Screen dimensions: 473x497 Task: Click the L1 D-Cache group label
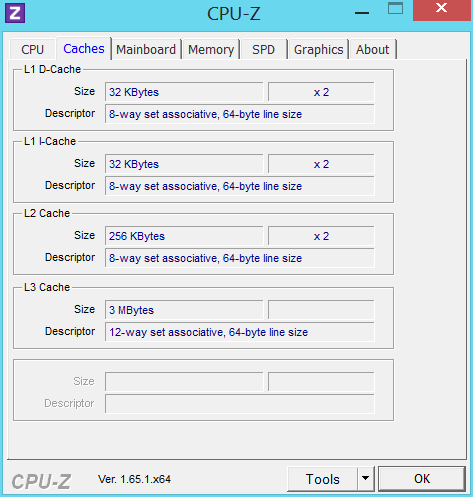point(52,69)
